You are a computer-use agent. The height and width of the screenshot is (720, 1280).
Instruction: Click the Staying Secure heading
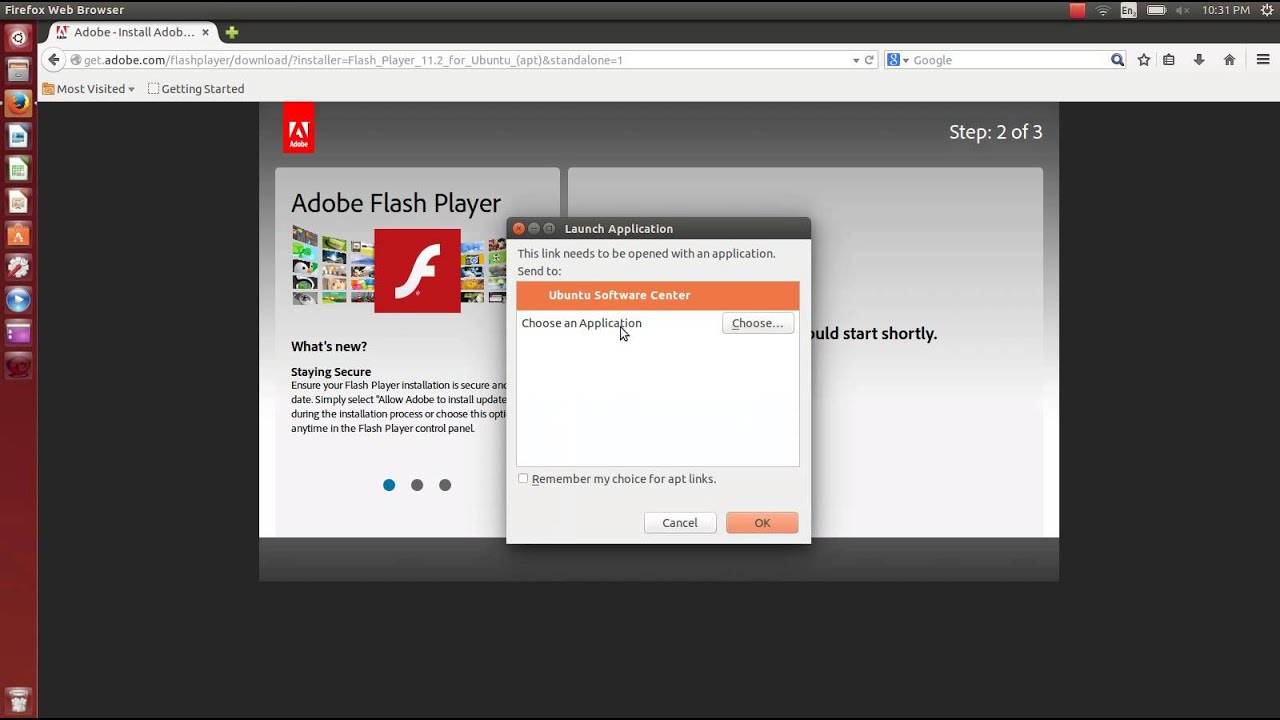(331, 372)
